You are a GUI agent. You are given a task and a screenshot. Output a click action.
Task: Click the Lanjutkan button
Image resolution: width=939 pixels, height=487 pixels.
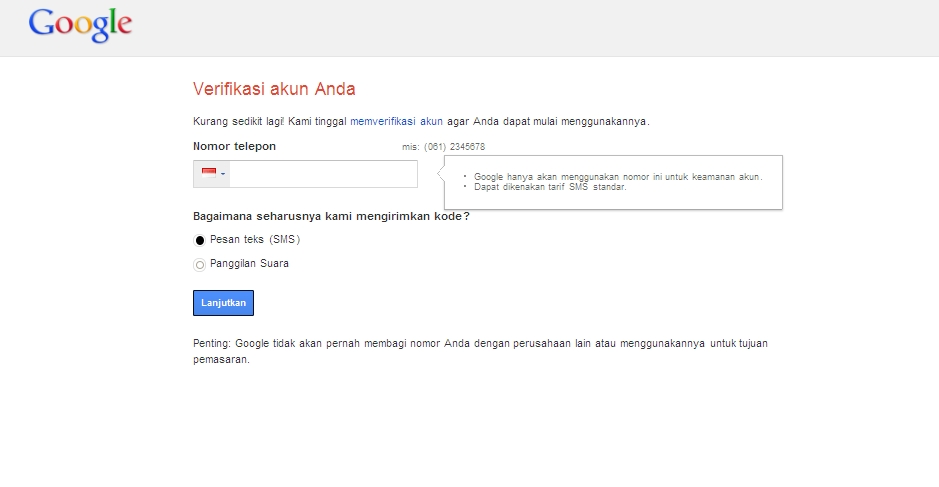click(223, 303)
